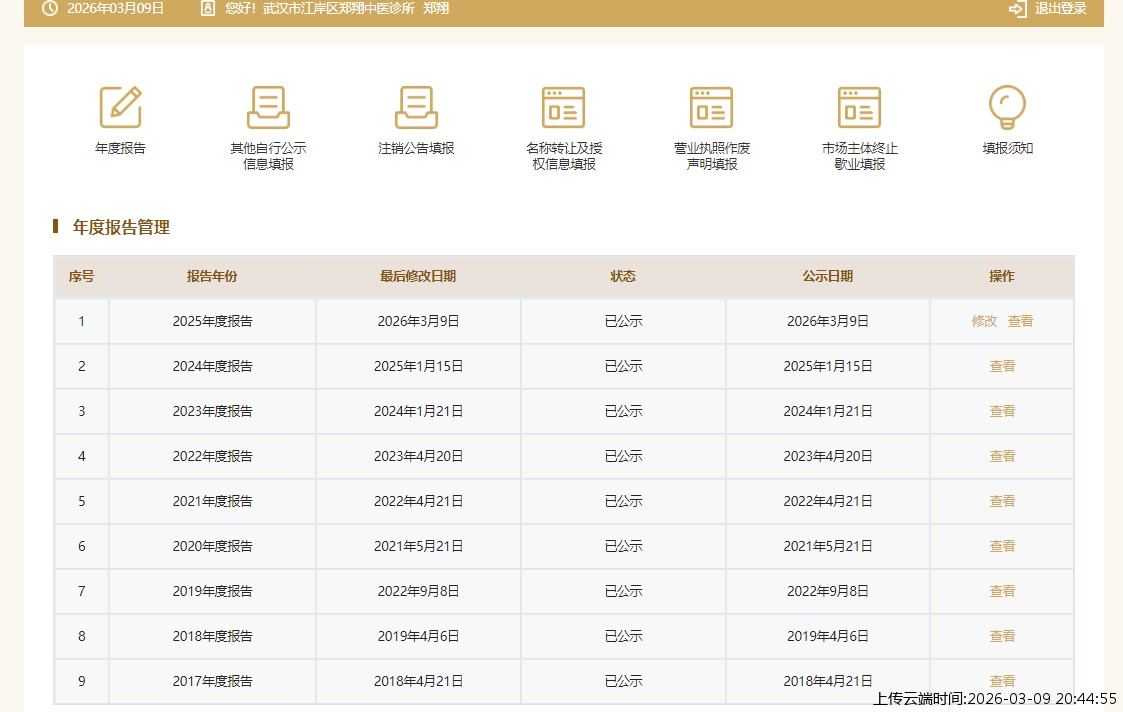Click the 退出登录 text link

(x=1060, y=9)
